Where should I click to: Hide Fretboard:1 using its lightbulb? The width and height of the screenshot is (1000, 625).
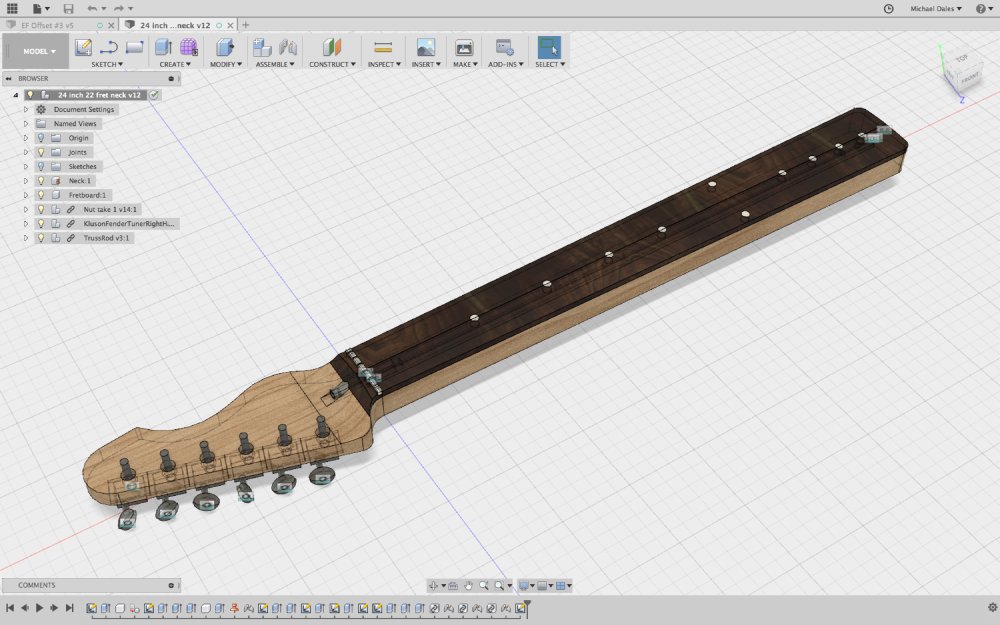coord(41,195)
